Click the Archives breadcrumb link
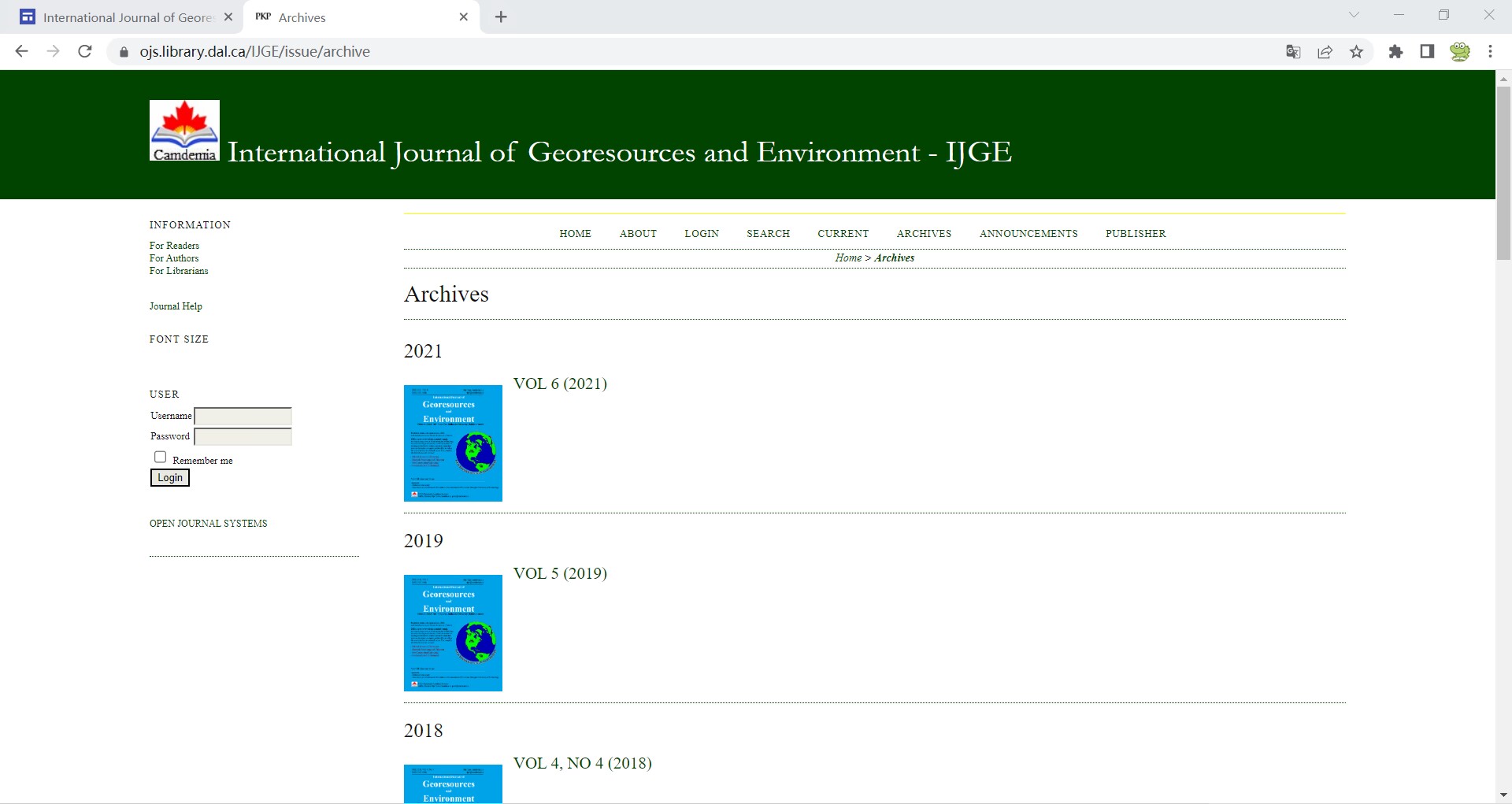This screenshot has width=1512, height=804. [895, 258]
